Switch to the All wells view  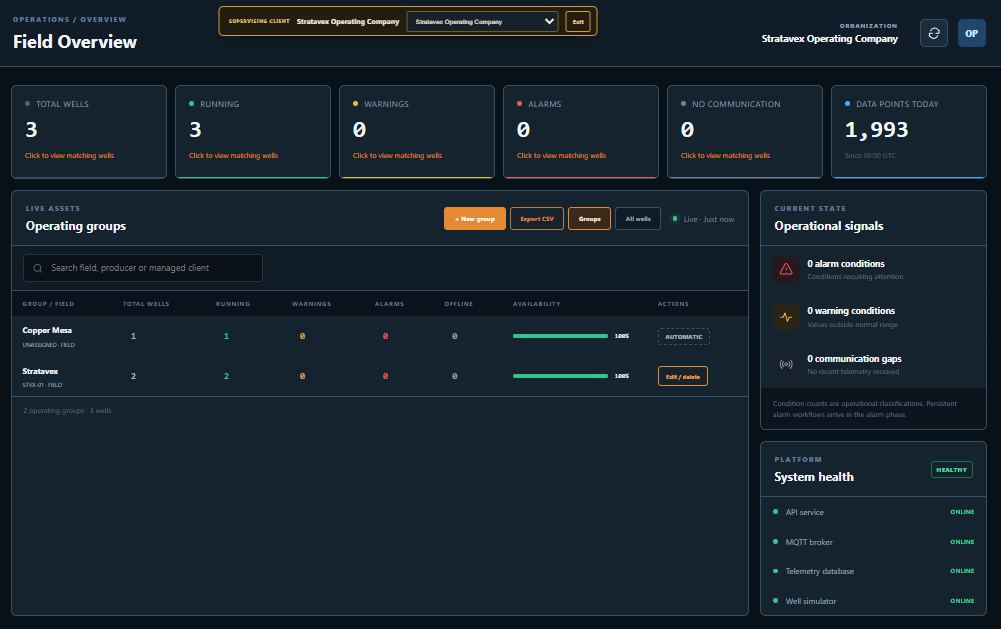638,218
